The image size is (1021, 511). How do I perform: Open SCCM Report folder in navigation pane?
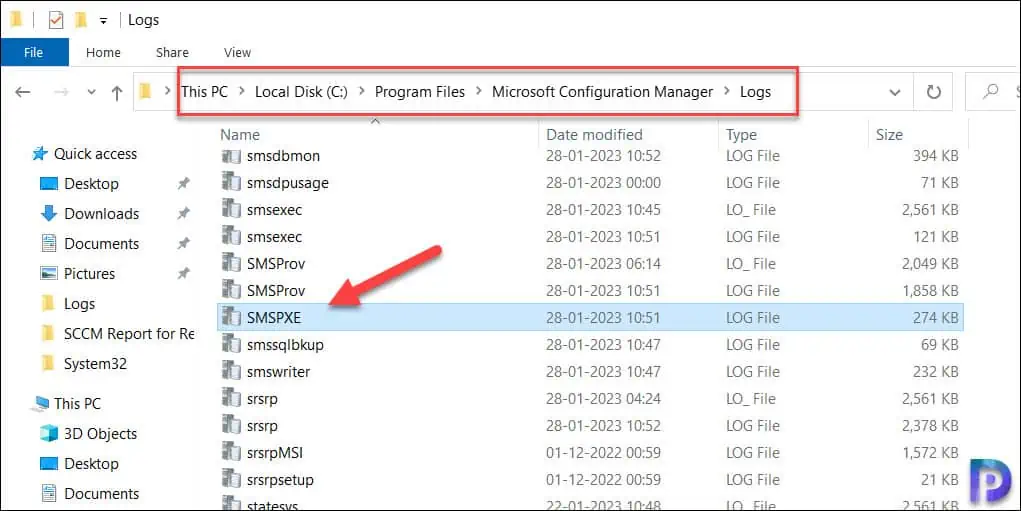coord(129,333)
